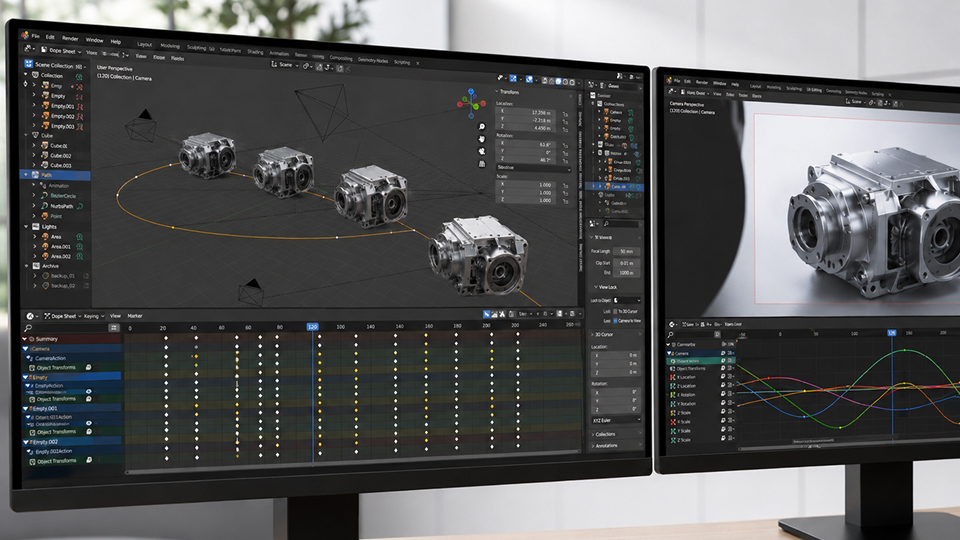This screenshot has height=540, width=960.
Task: Collapse the Collection tree in outliner
Action: (26, 74)
